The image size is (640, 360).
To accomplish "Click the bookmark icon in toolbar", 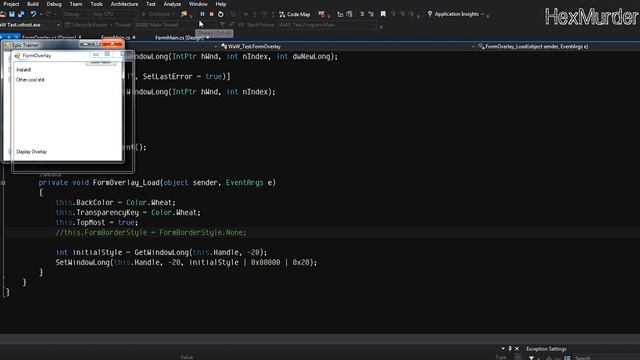I will (383, 14).
